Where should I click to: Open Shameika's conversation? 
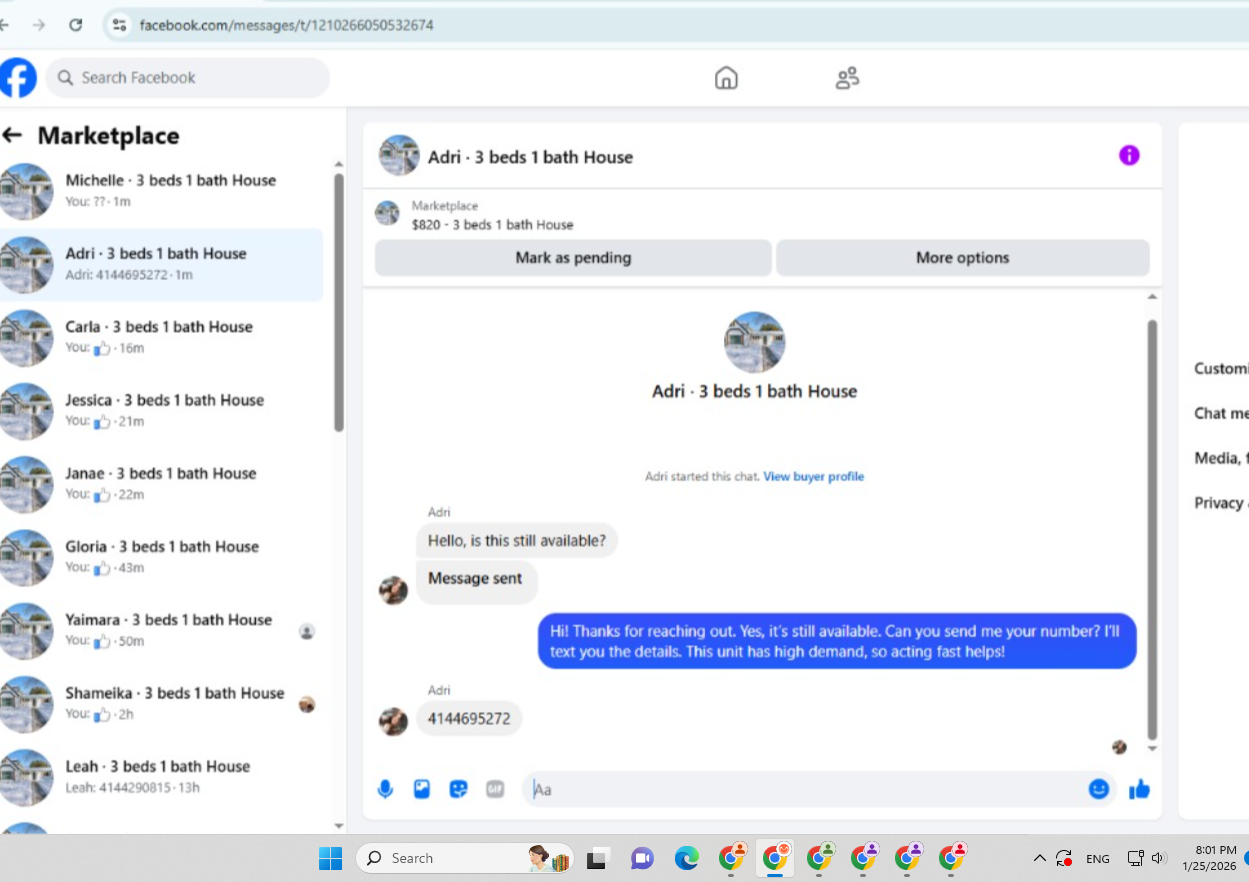point(161,704)
